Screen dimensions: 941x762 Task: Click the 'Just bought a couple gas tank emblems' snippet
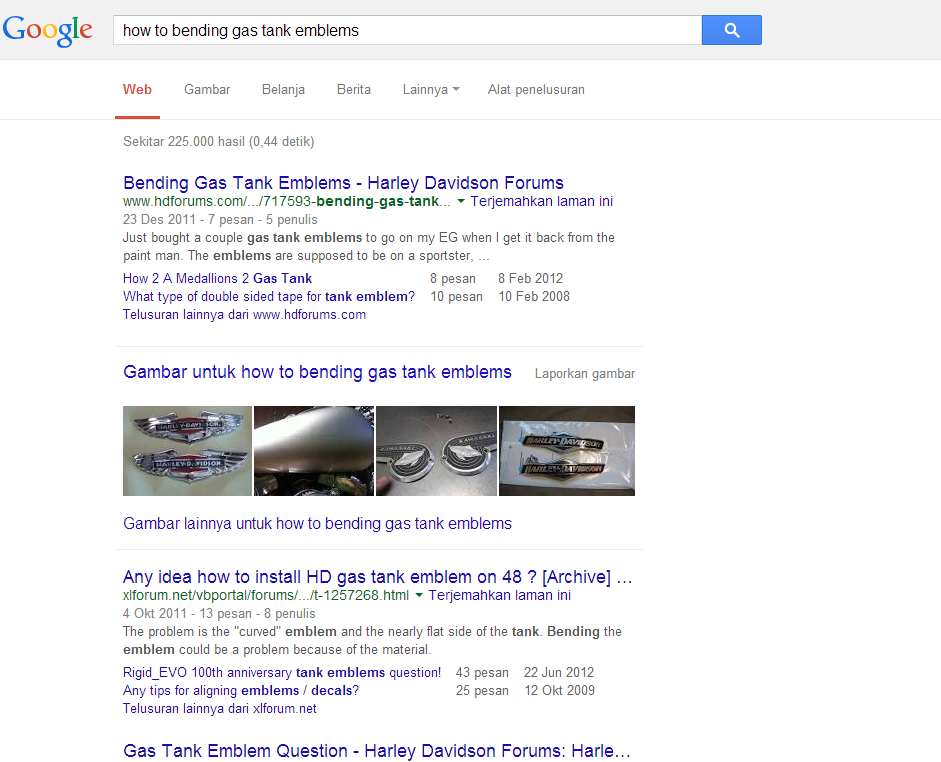coord(369,247)
